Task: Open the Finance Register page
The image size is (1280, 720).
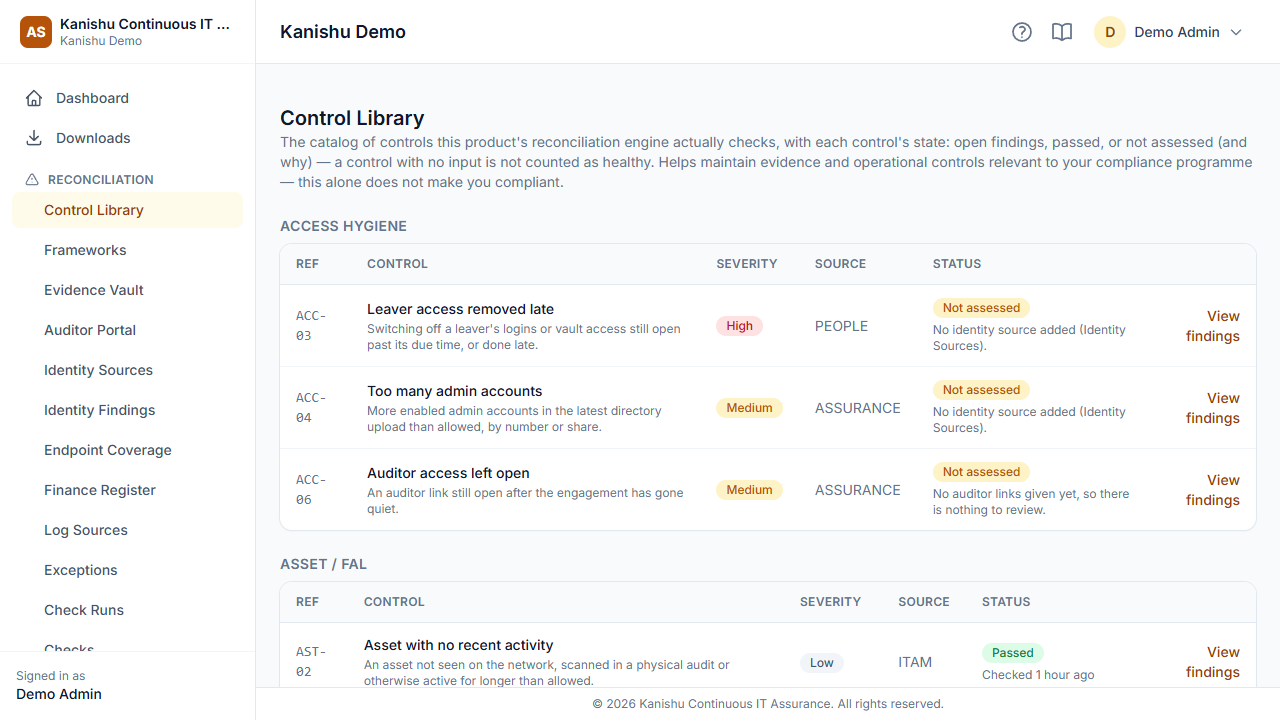Action: tap(100, 490)
